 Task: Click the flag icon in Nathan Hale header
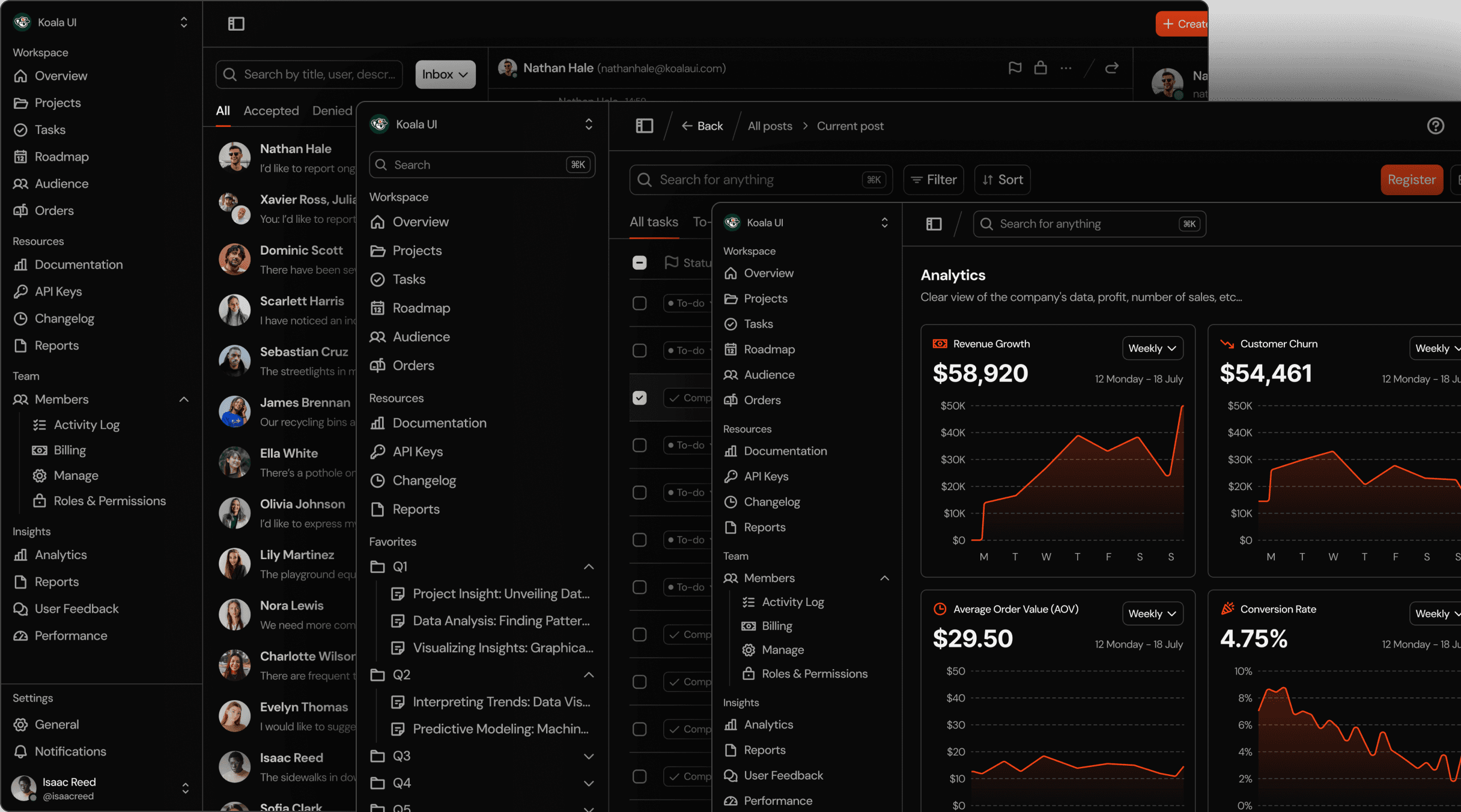point(1015,68)
